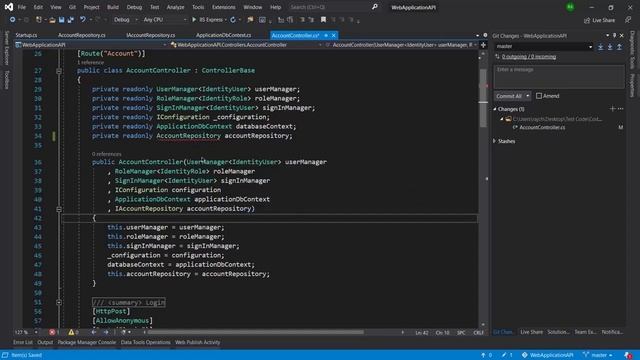Open the File menu
This screenshot has height=360, width=640.
coord(22,7)
